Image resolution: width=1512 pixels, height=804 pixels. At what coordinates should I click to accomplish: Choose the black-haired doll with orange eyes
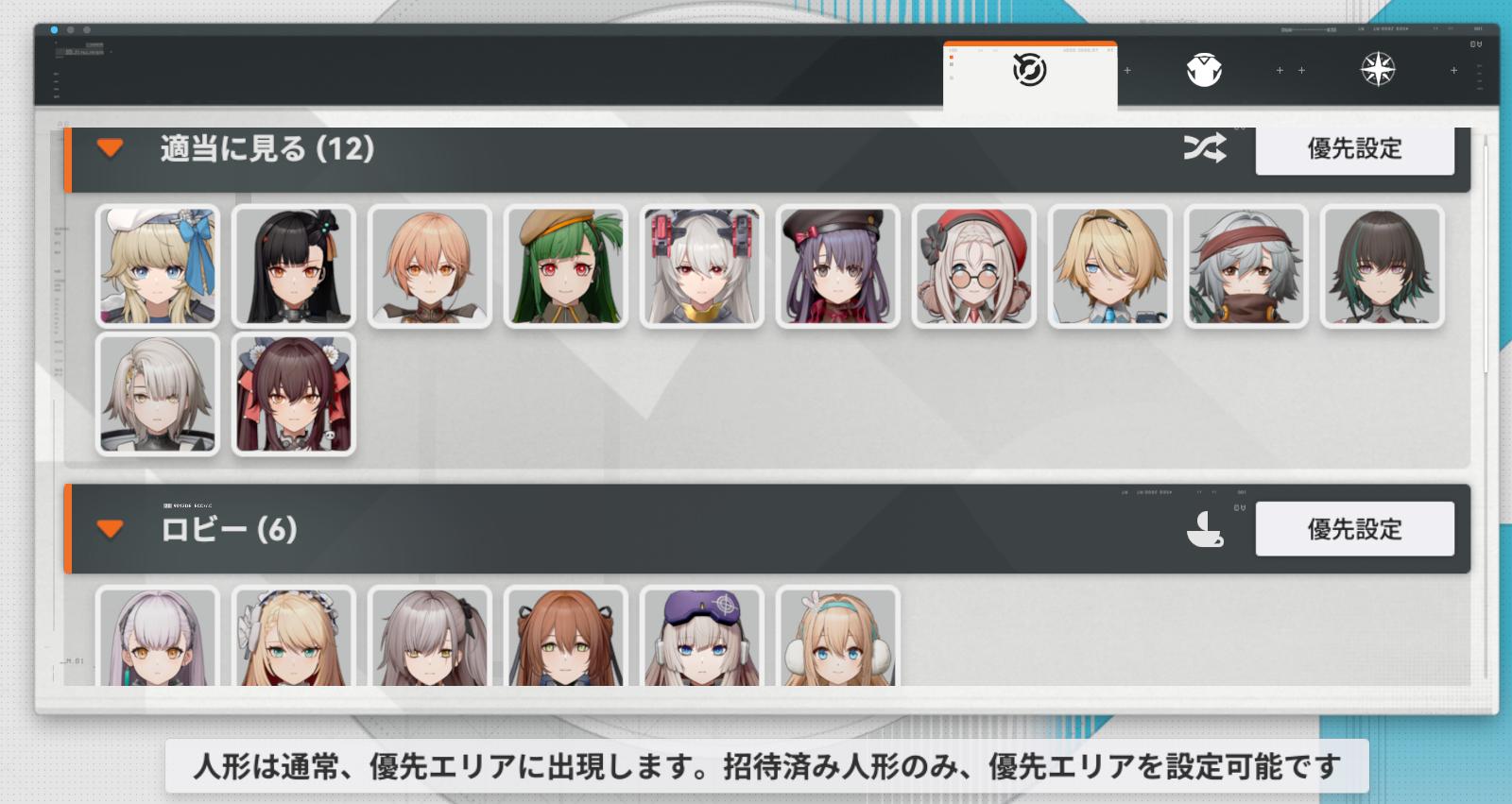click(x=294, y=266)
